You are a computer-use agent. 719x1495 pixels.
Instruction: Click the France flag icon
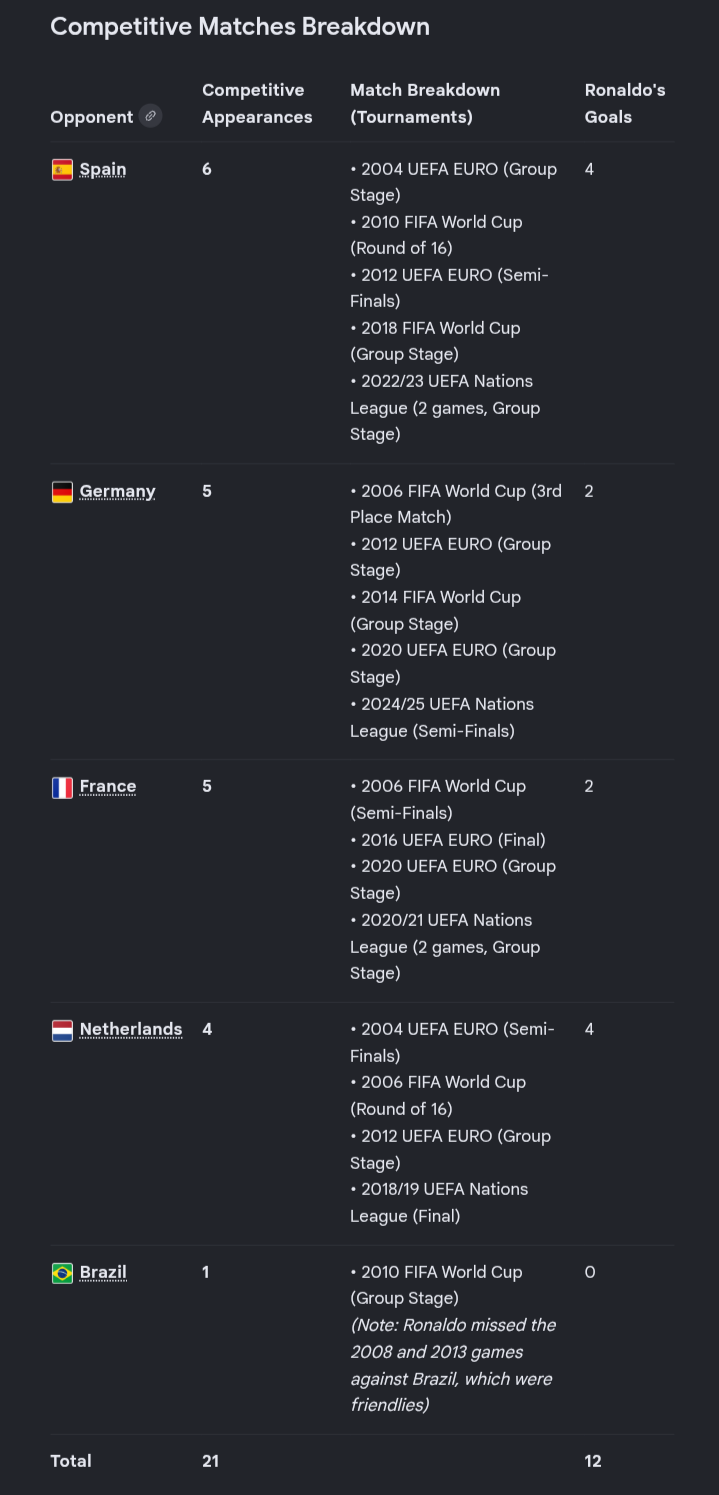pos(62,787)
